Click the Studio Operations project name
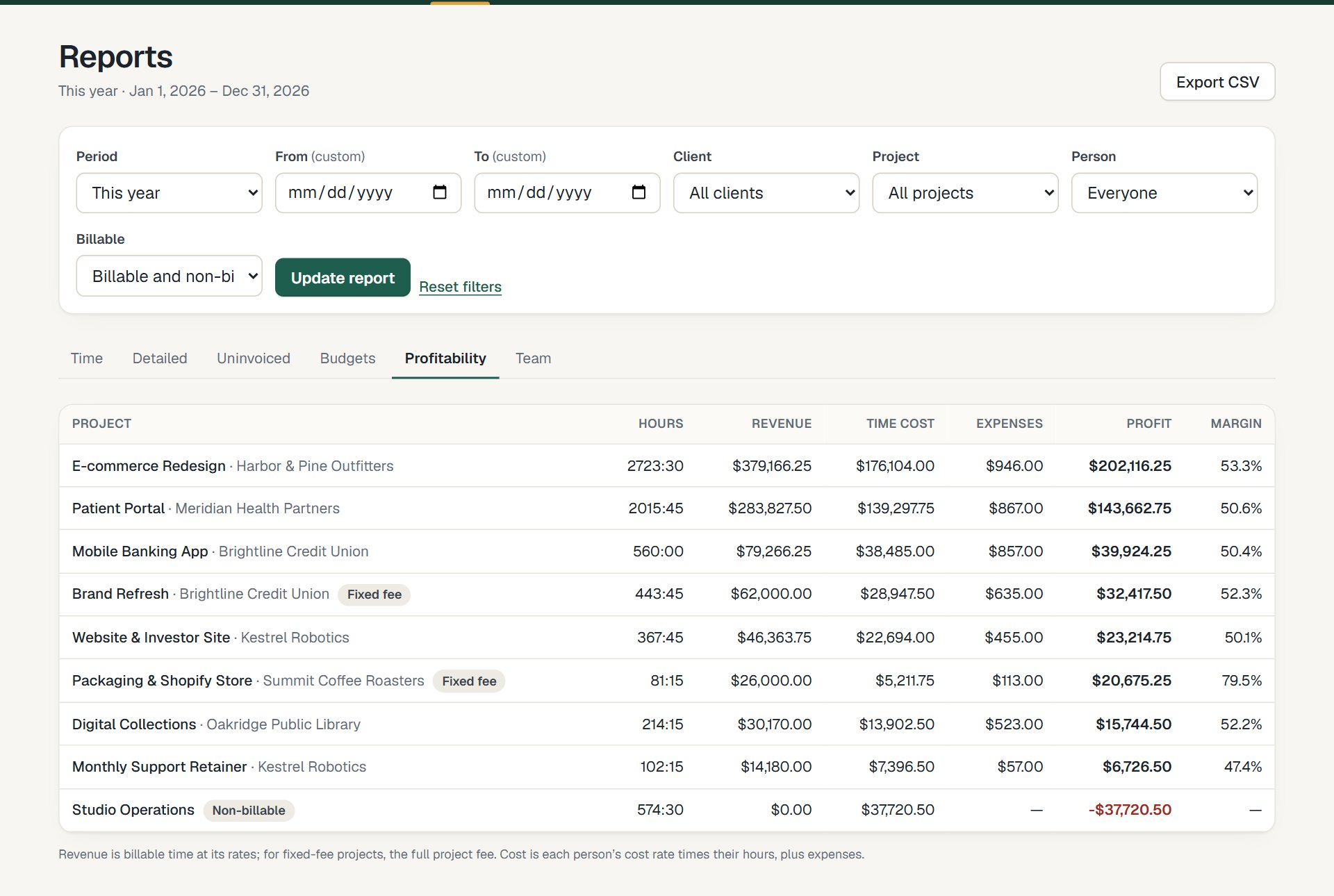The image size is (1334, 896). [133, 810]
